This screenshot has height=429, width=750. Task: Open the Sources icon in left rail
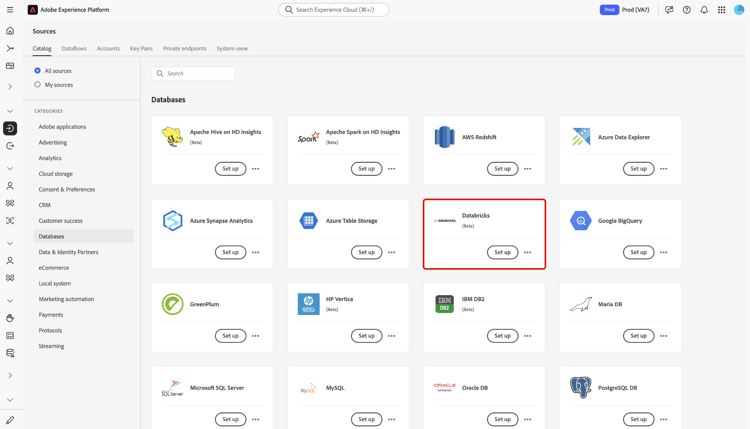[10, 128]
